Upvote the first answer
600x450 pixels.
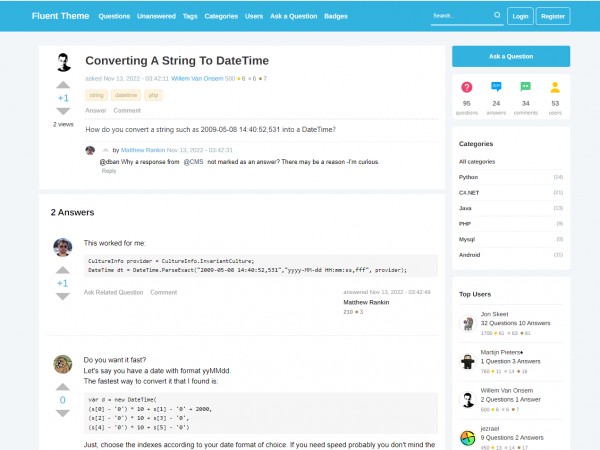click(x=62, y=271)
